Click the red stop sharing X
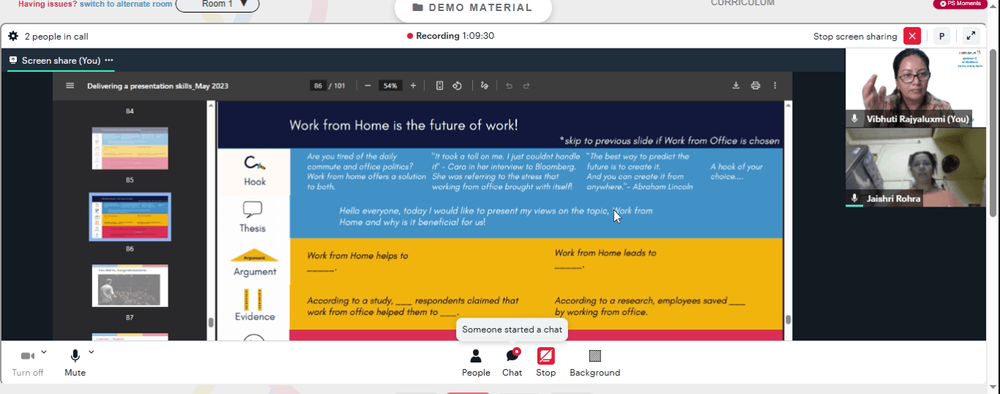 (x=913, y=36)
